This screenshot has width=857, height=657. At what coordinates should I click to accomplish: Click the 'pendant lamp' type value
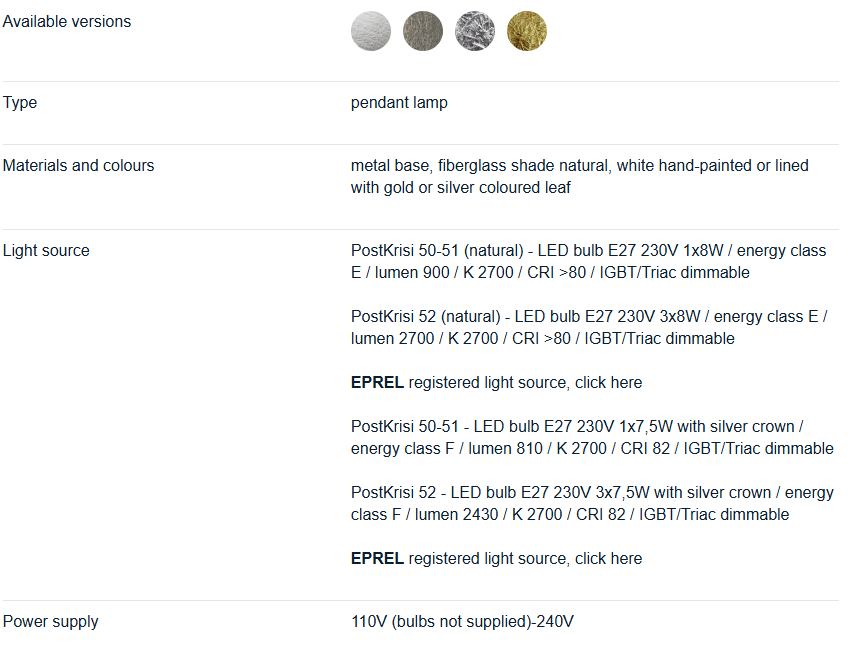399,103
